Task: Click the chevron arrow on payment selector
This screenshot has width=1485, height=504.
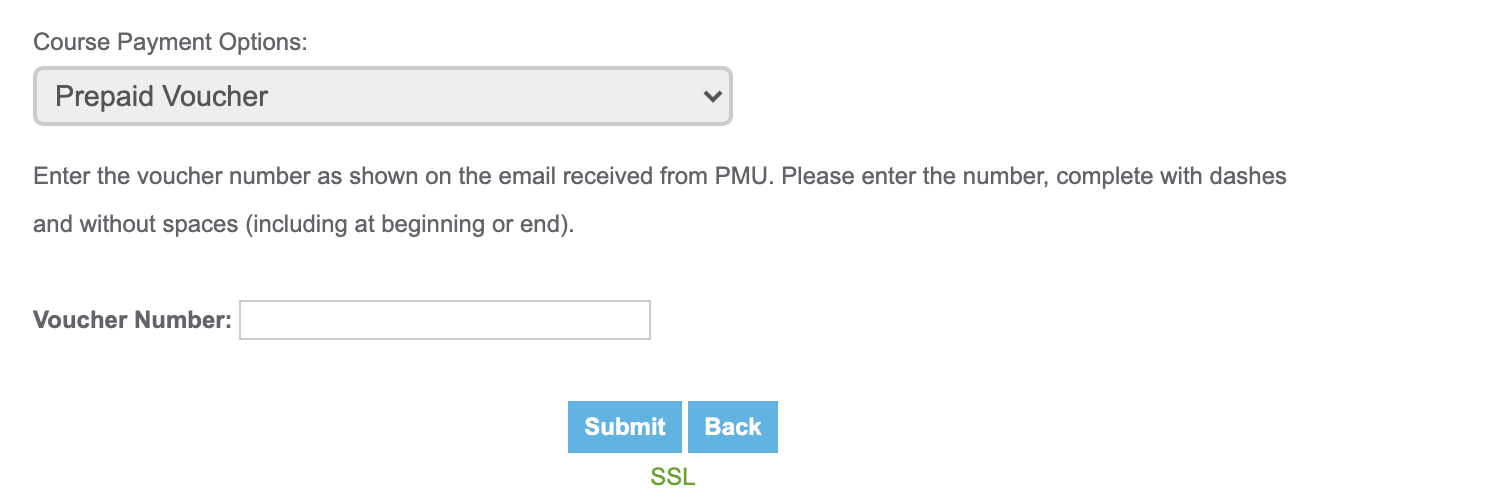Action: click(x=712, y=97)
